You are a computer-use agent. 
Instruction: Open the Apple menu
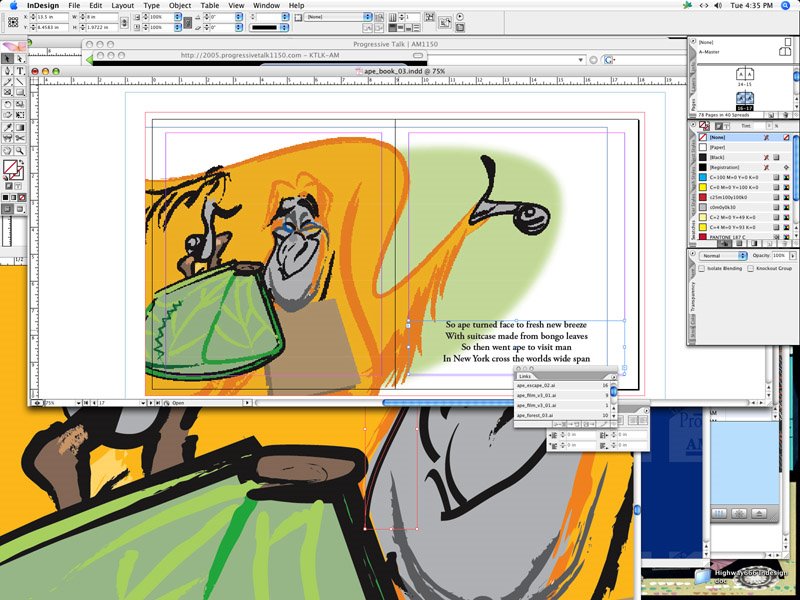click(x=13, y=6)
